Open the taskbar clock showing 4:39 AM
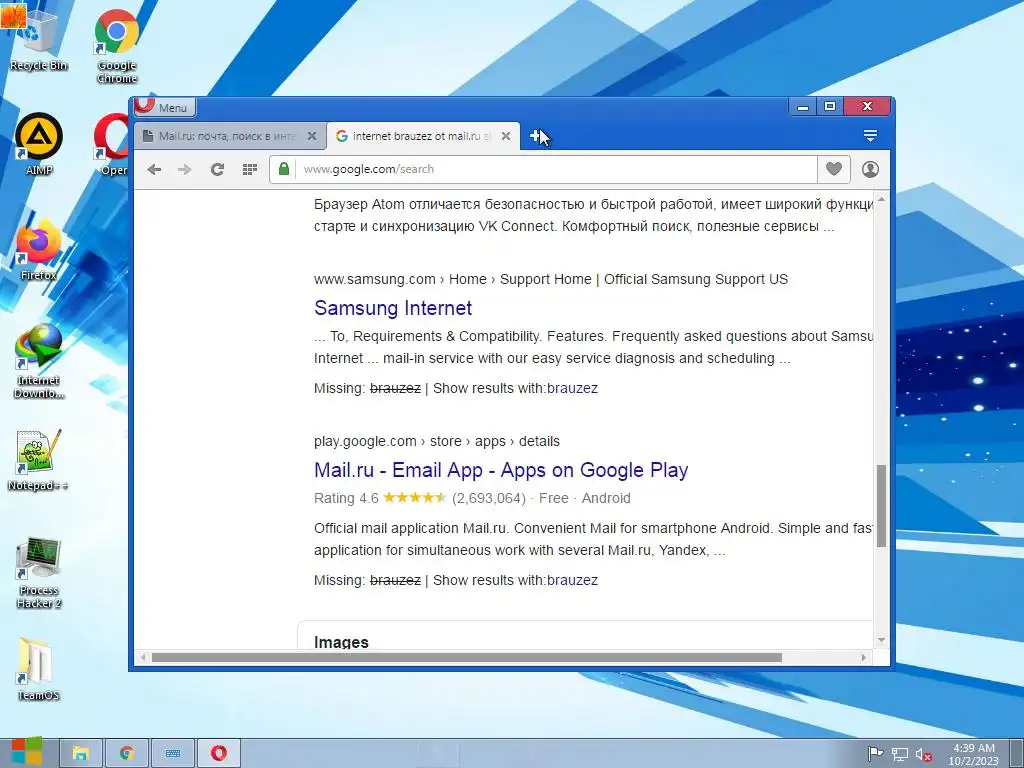This screenshot has height=768, width=1024. 973,754
